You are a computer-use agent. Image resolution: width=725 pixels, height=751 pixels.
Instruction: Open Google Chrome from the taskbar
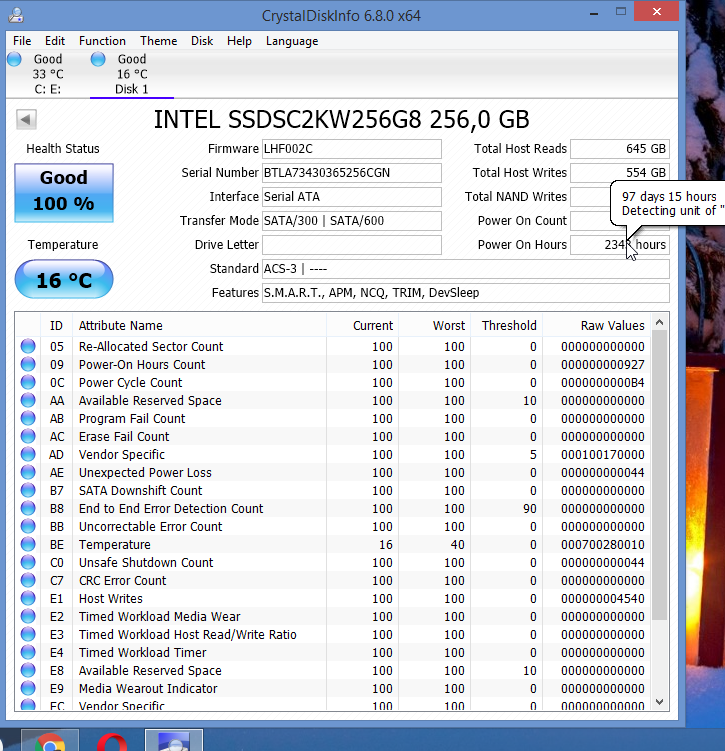(52, 742)
